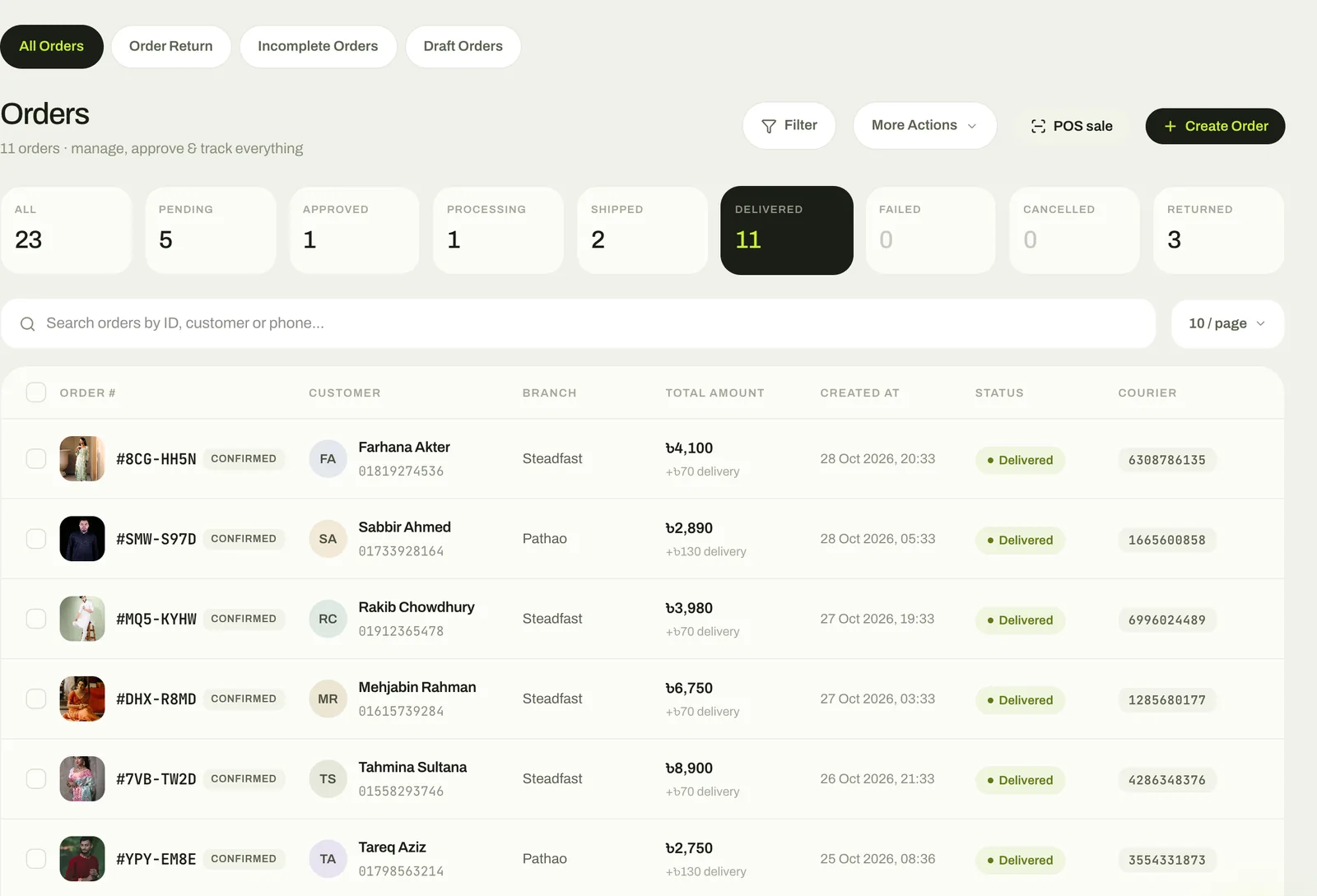Click courier ID 4286348376

click(x=1167, y=779)
